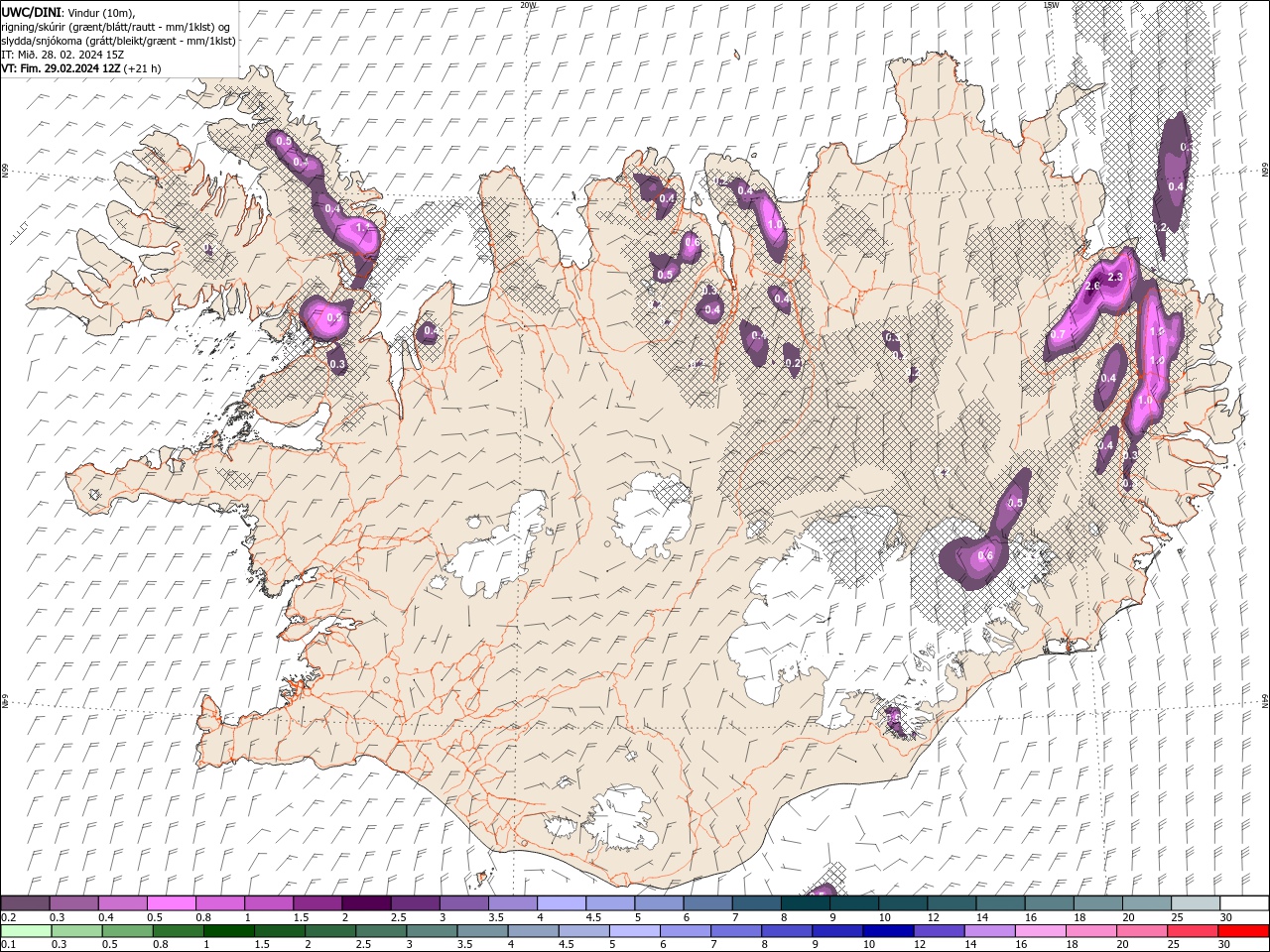Click the 'slydda/snjókoma (grátt/bleikt/grænt - mm/1klst)' line
Image resolution: width=1270 pixels, height=952 pixels.
click(118, 41)
